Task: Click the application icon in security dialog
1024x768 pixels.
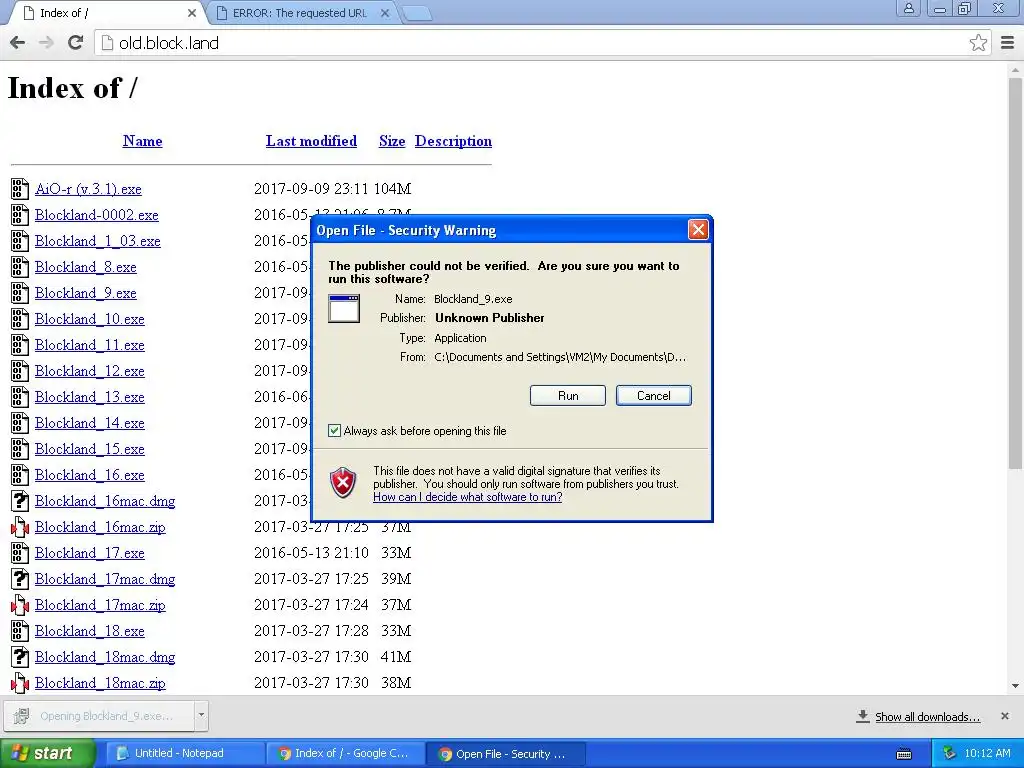Action: (344, 309)
